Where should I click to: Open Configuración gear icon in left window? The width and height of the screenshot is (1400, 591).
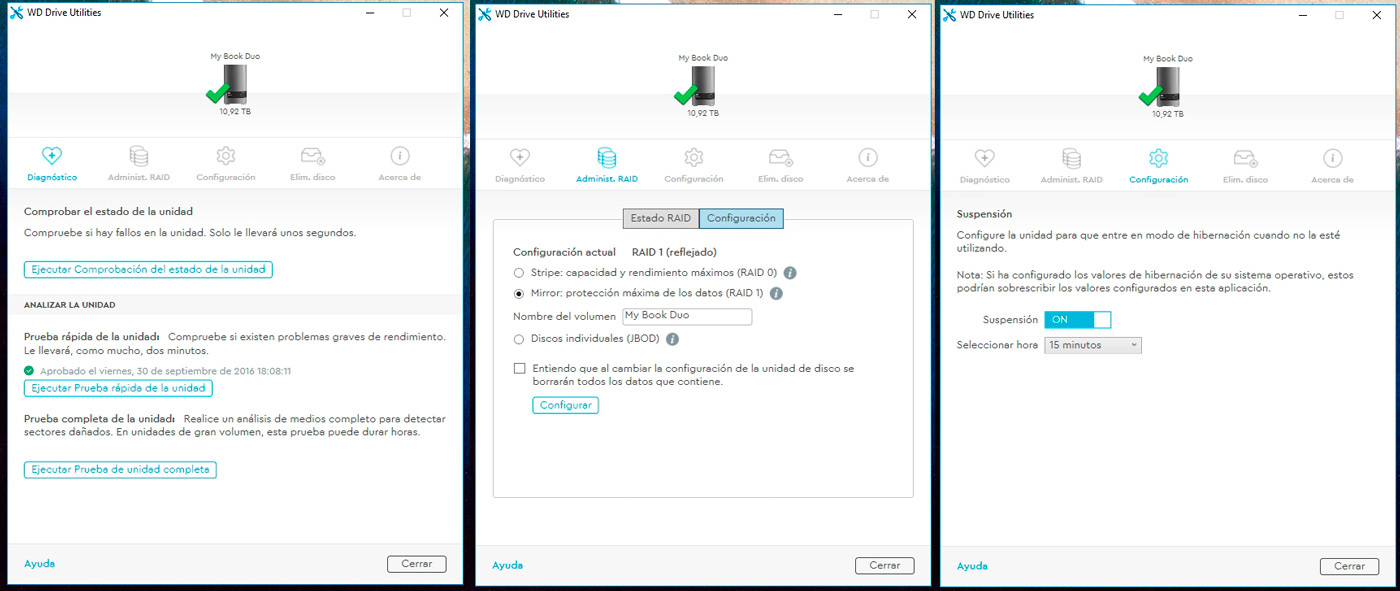(x=226, y=157)
